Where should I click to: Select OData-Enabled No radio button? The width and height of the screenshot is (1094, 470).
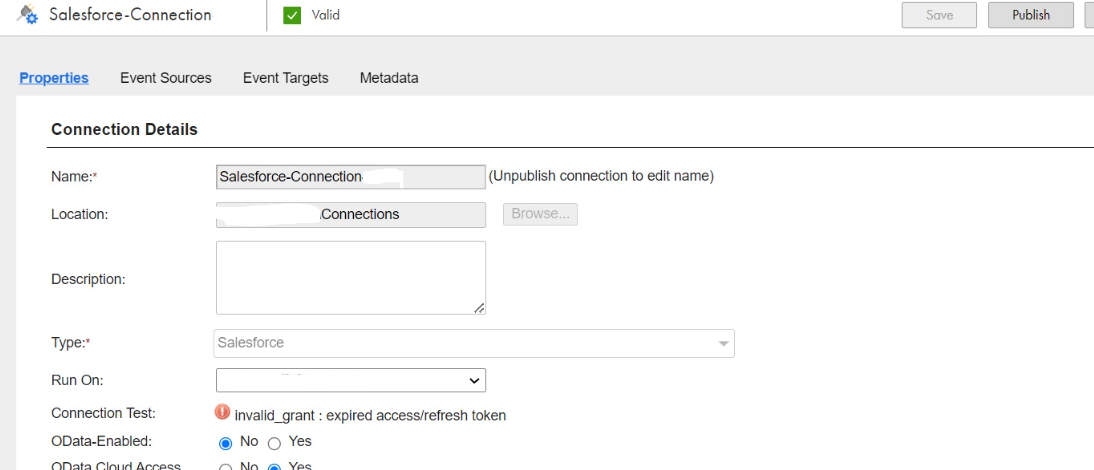point(225,444)
